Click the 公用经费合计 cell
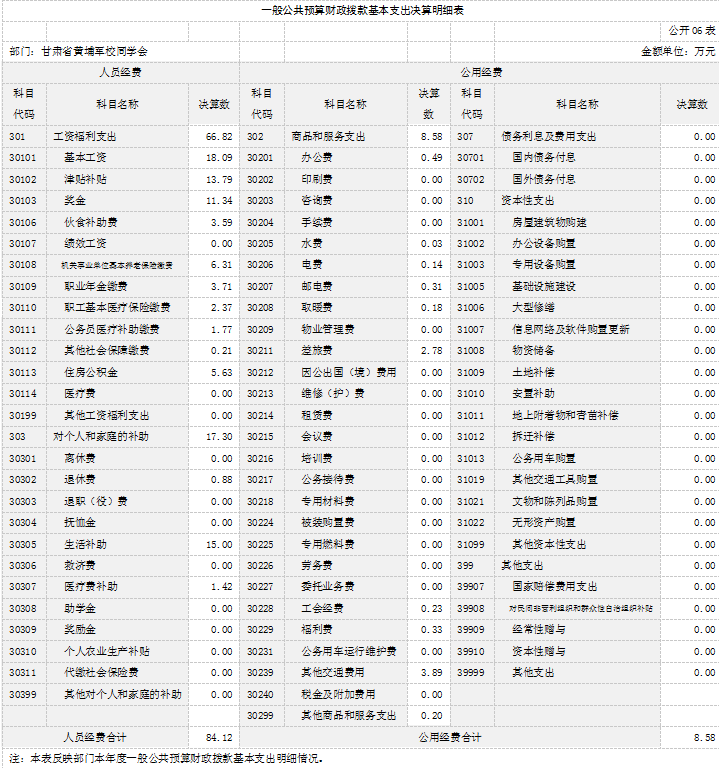This screenshot has width=719, height=768. [x=450, y=738]
